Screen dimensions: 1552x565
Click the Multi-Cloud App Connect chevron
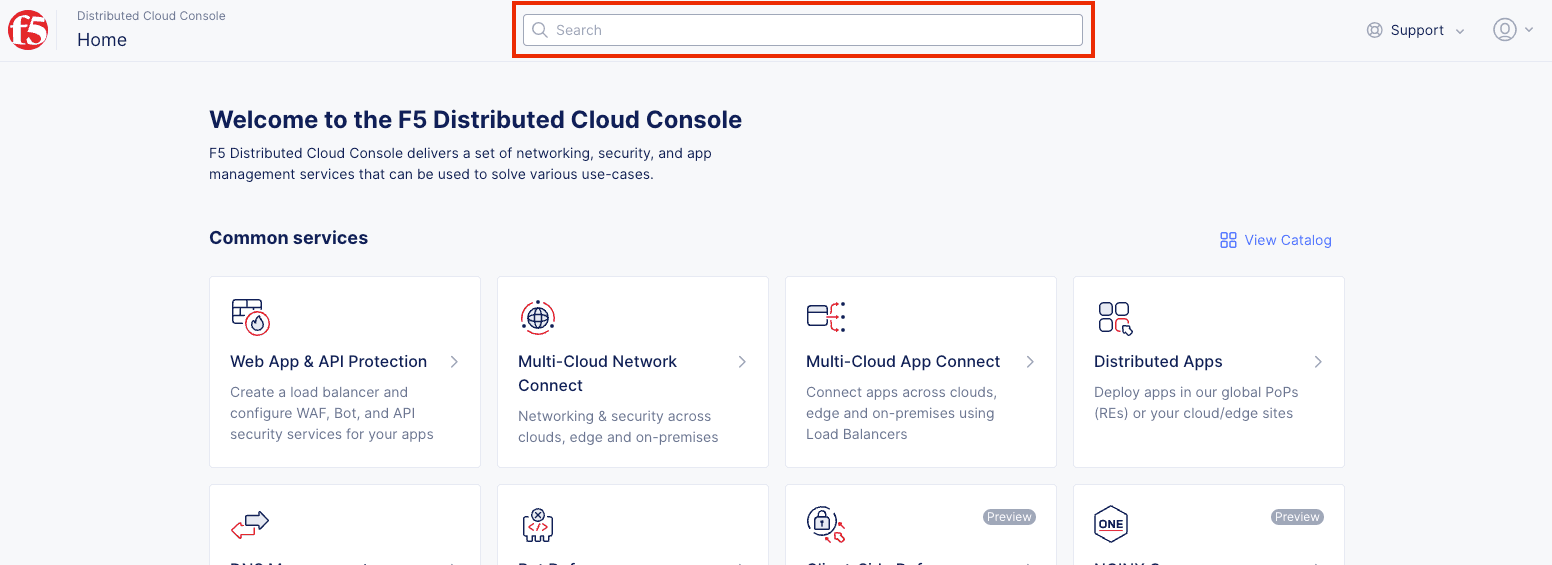(1030, 362)
